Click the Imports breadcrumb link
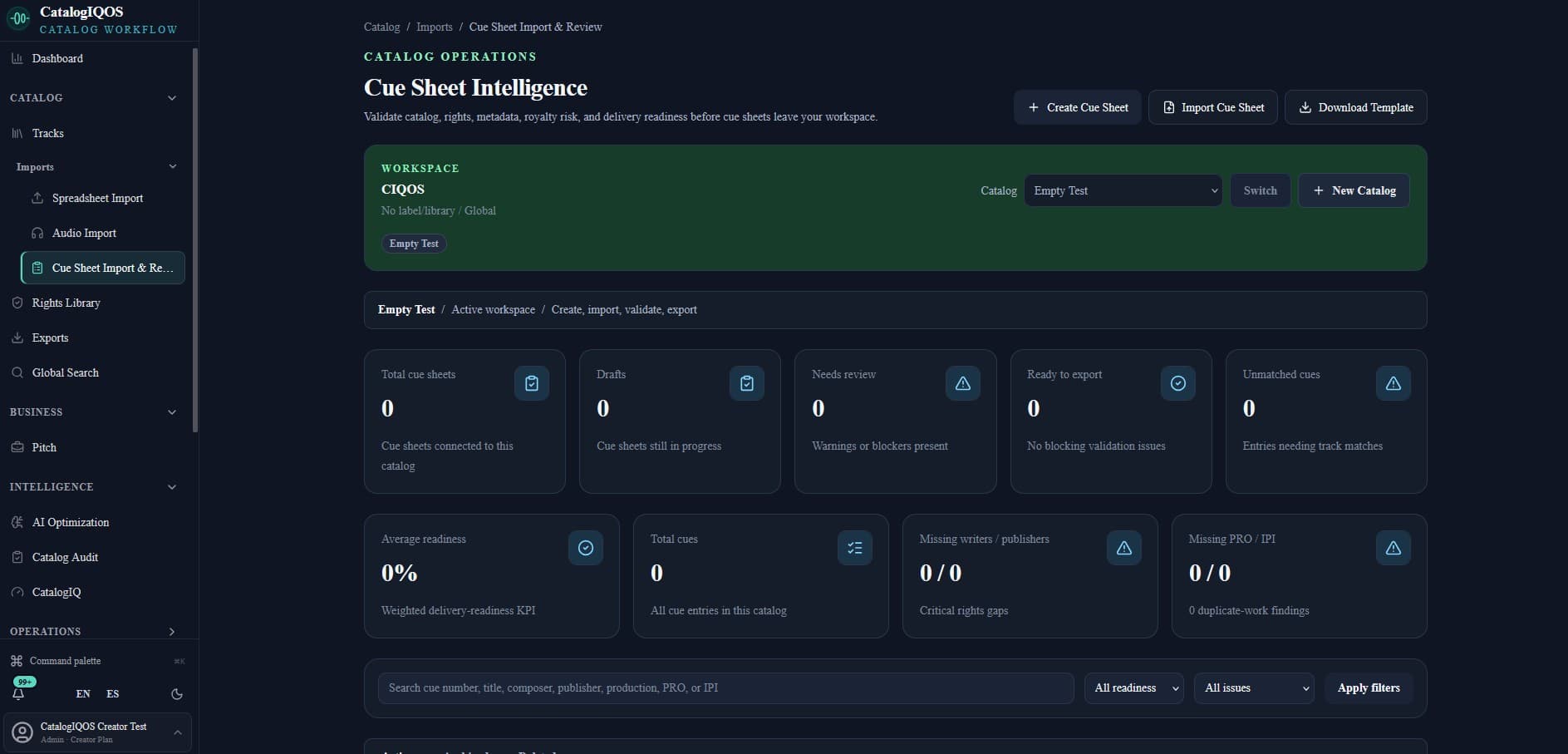 [x=435, y=27]
